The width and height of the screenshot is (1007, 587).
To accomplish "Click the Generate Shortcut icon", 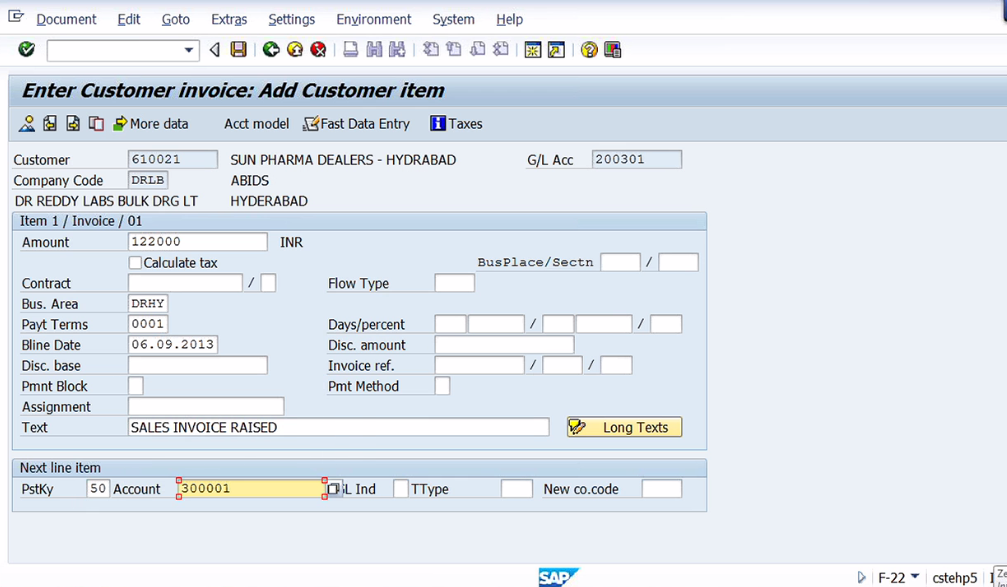I will pos(556,49).
